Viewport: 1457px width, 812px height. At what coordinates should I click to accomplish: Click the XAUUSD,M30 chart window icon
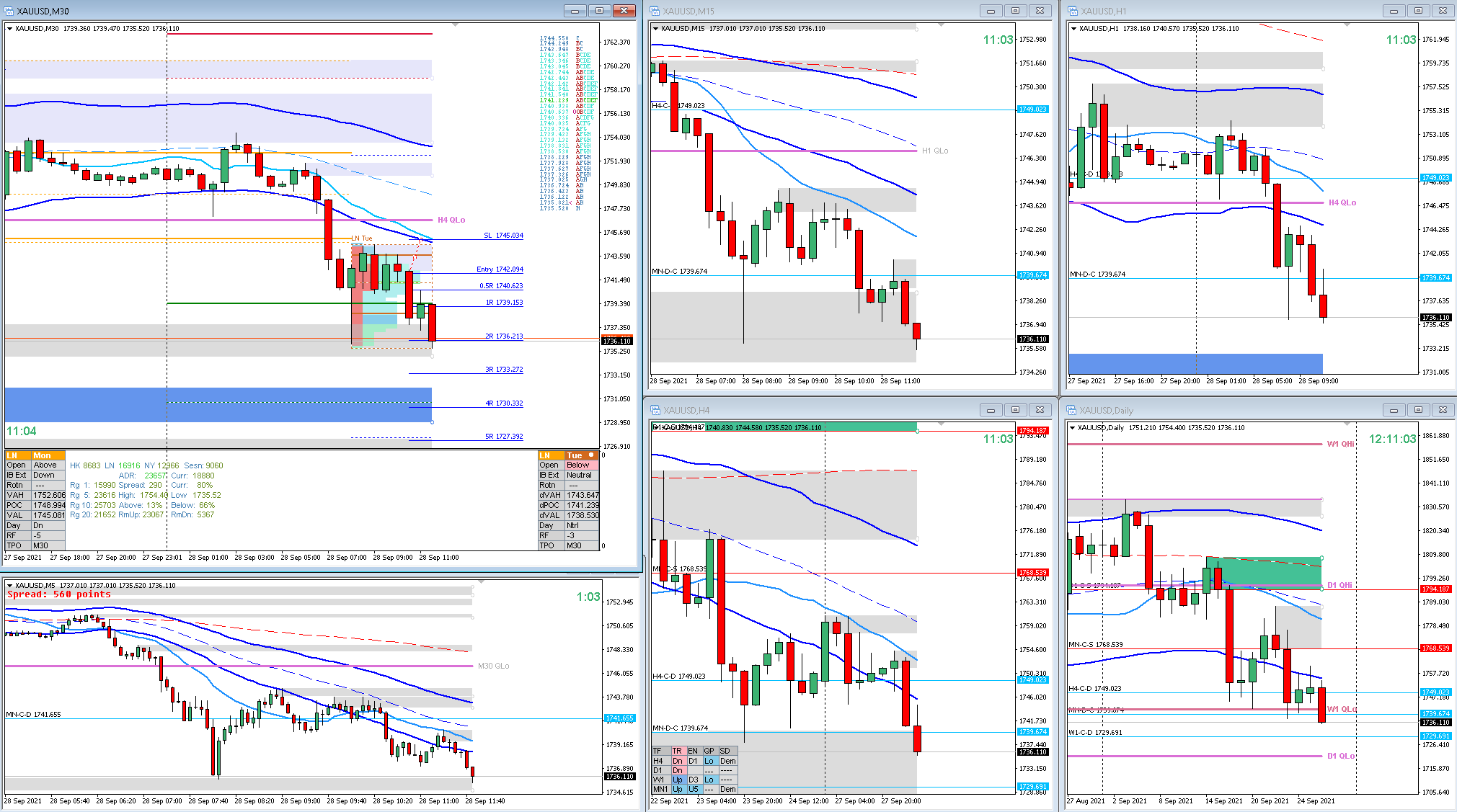pos(9,11)
